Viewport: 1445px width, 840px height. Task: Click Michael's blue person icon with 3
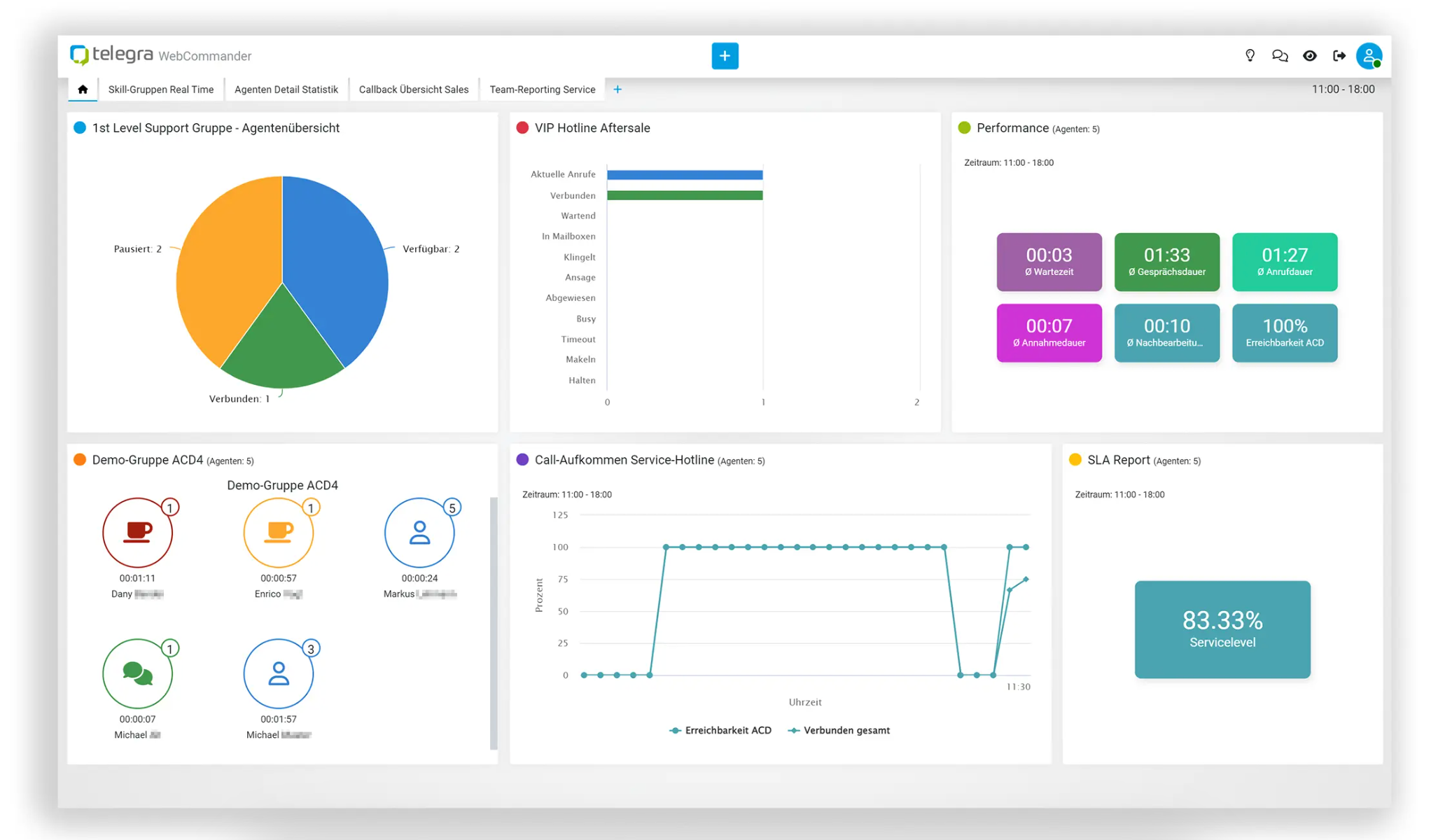click(279, 673)
